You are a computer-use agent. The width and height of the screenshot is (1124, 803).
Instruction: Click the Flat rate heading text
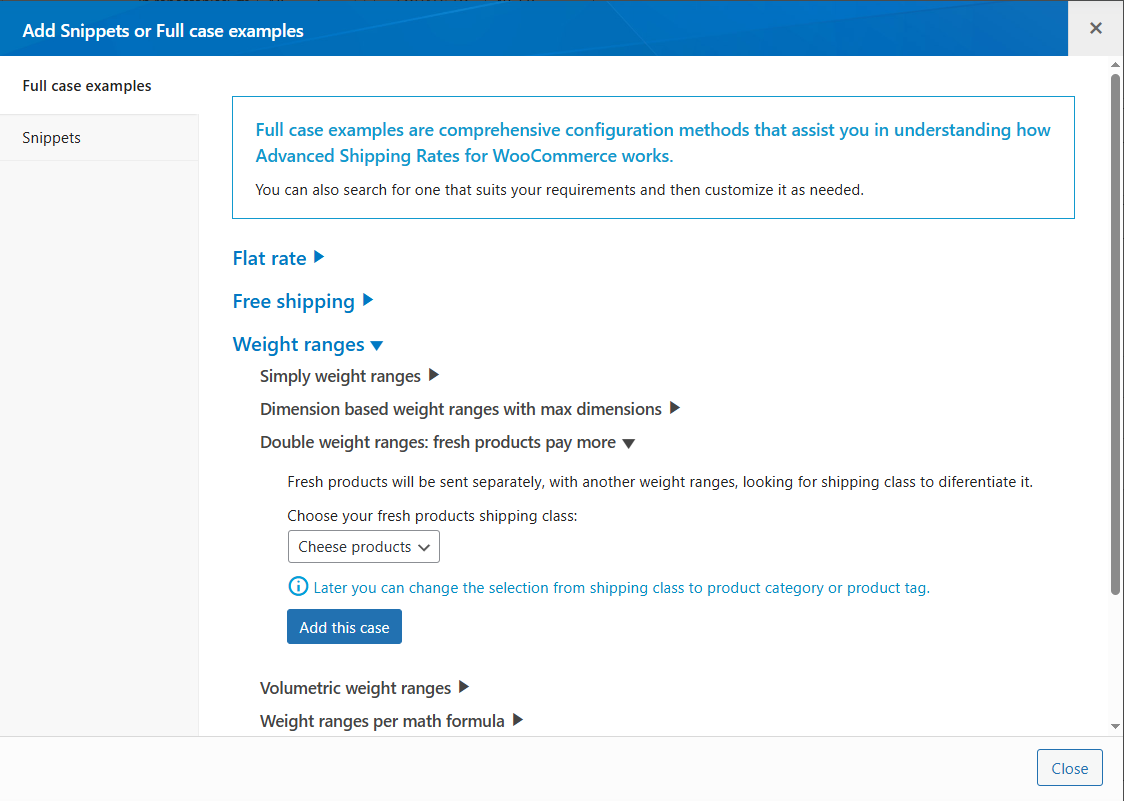point(269,258)
